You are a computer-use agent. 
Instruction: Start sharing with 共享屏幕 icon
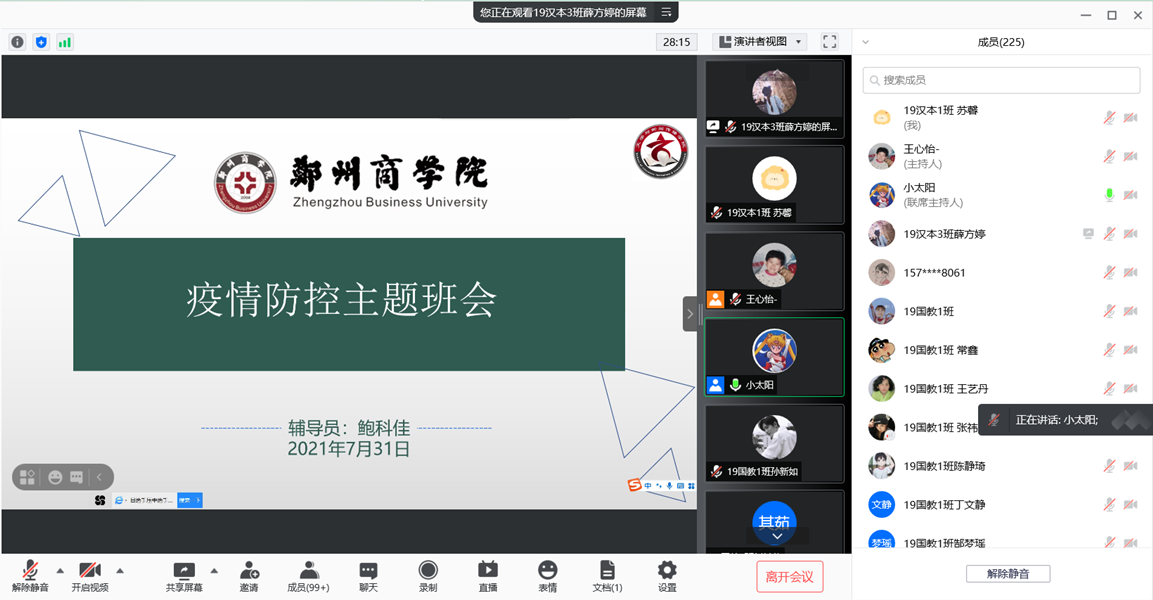[184, 576]
